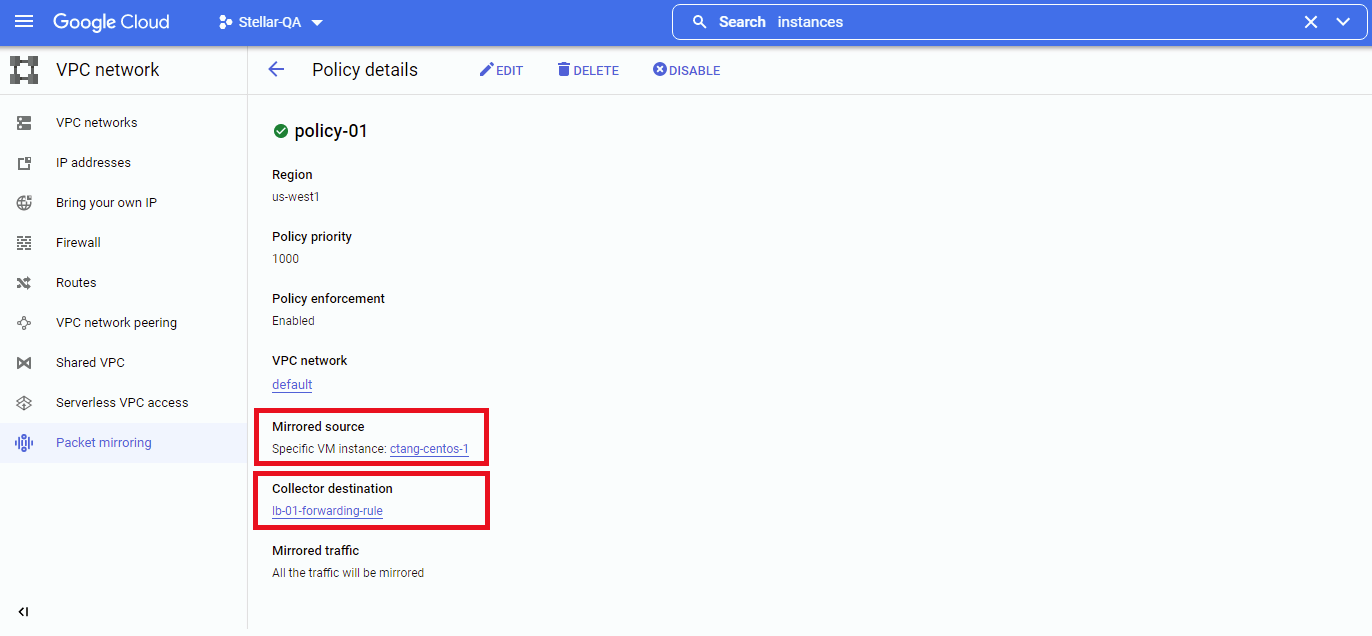
Task: Open the Stellar-QA project selector dropdown
Action: point(271,22)
